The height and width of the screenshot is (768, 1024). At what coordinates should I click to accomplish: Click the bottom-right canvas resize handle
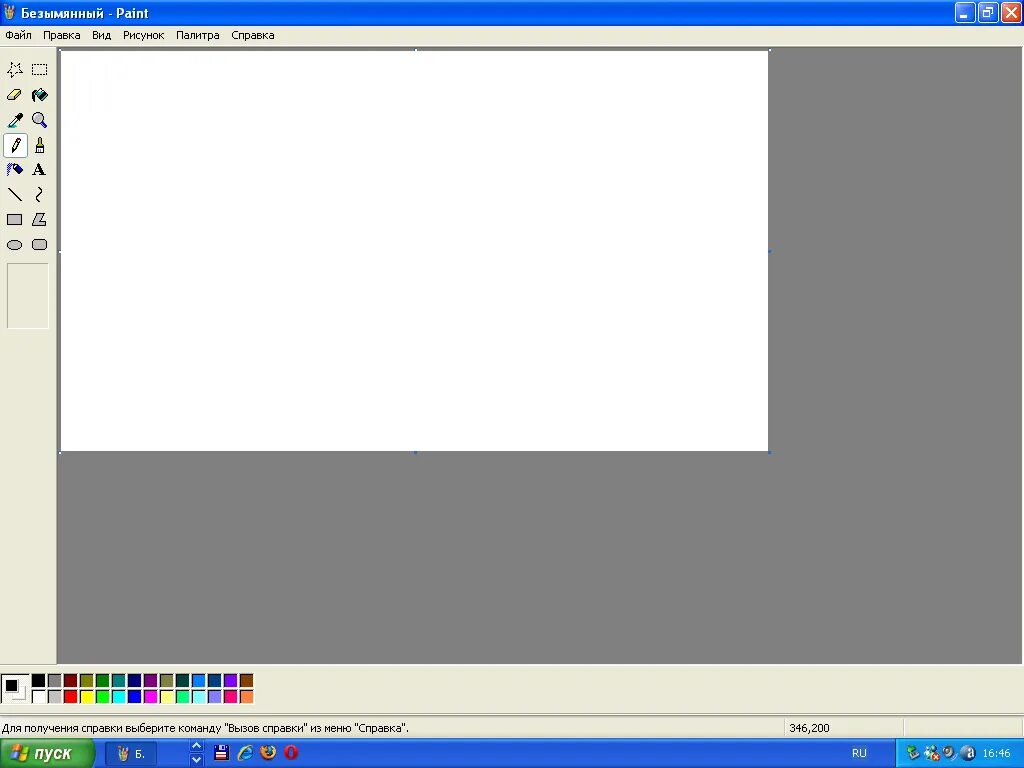pos(770,452)
